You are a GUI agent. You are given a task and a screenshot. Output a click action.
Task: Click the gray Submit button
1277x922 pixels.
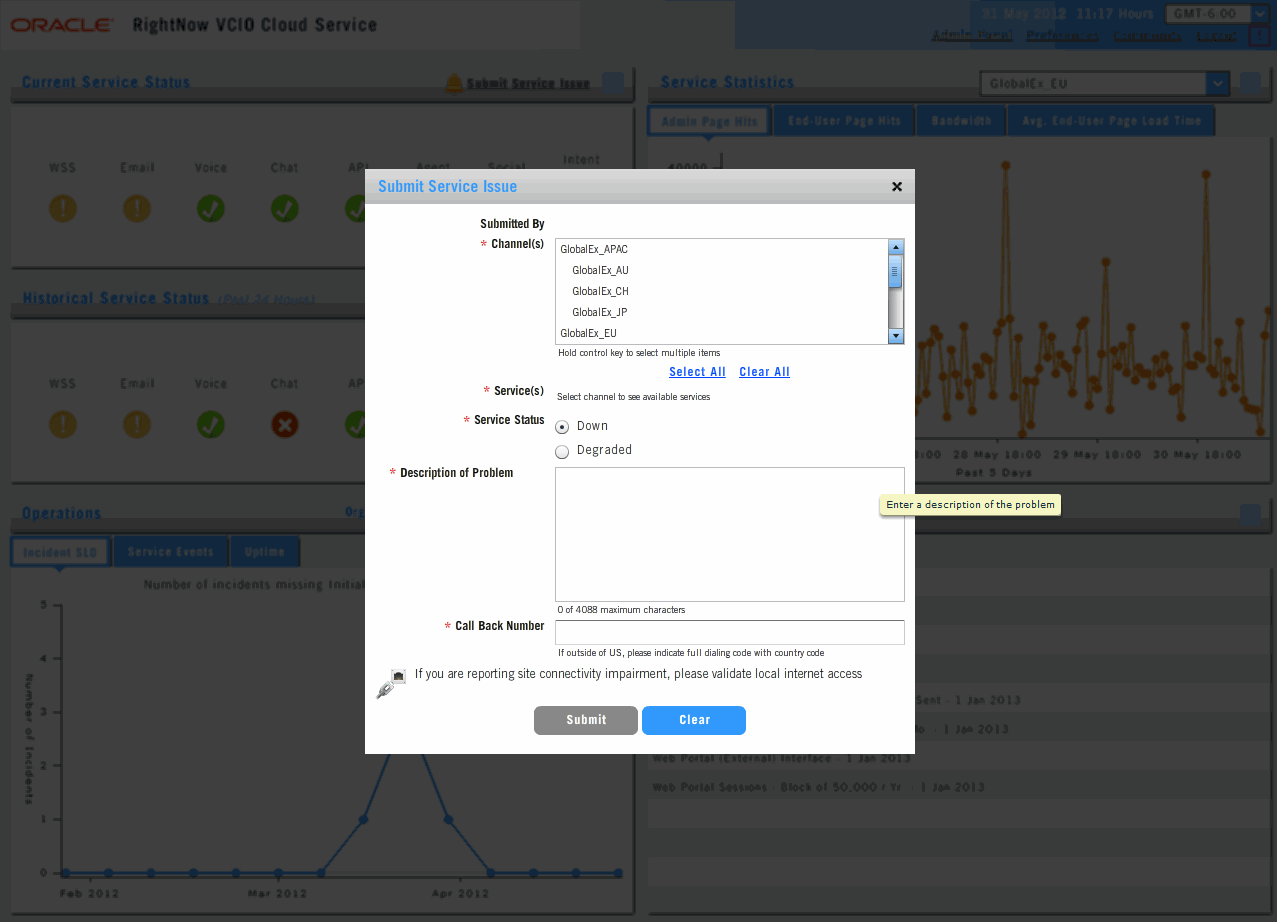coord(586,720)
